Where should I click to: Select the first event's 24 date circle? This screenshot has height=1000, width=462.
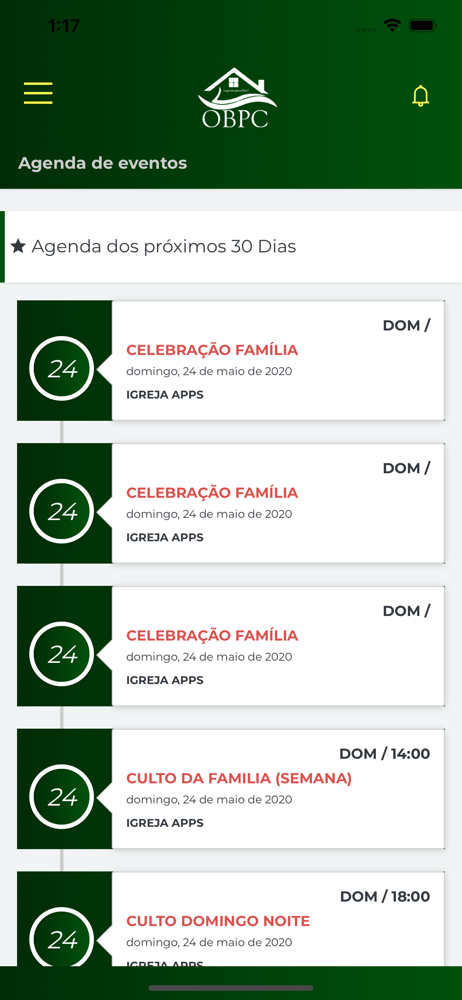coord(62,370)
